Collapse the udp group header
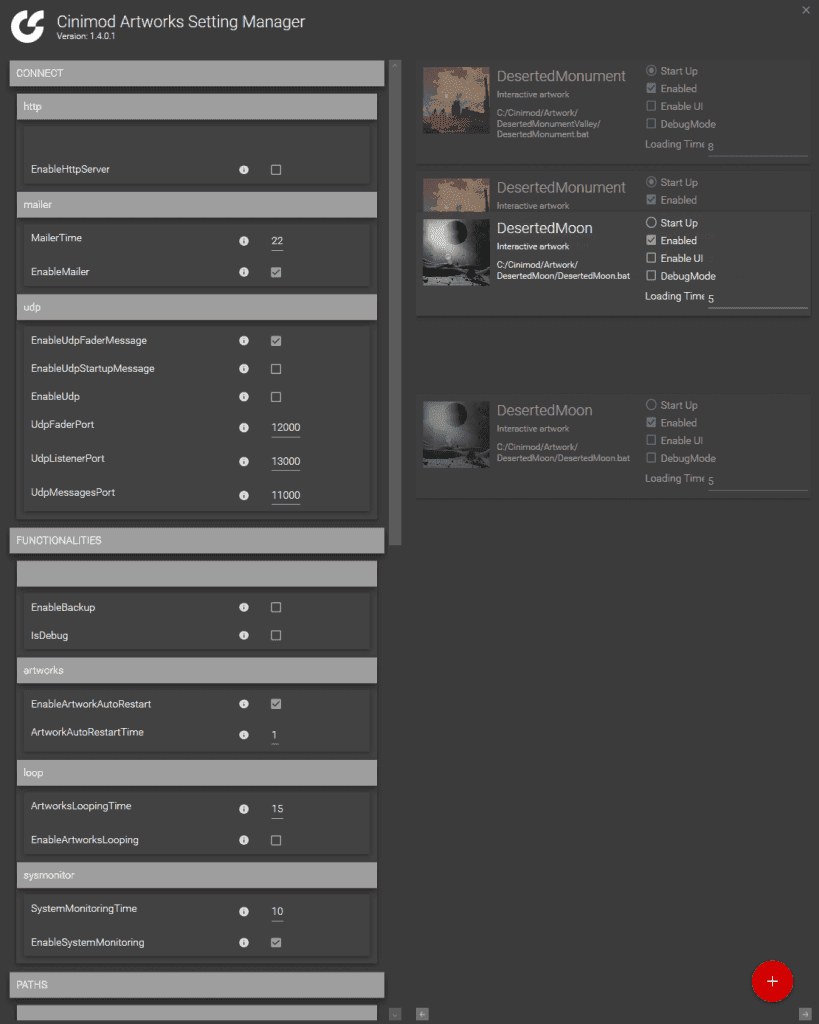819x1024 pixels. [197, 307]
